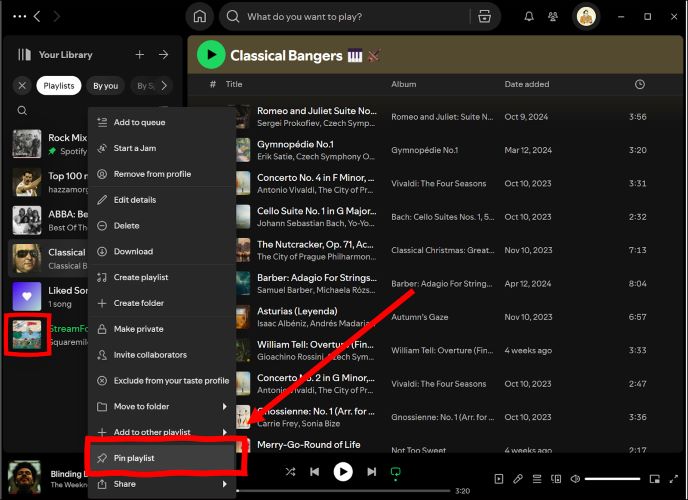Expand the Move to folder submenu
Viewport: 688px width, 500px height.
pos(162,407)
